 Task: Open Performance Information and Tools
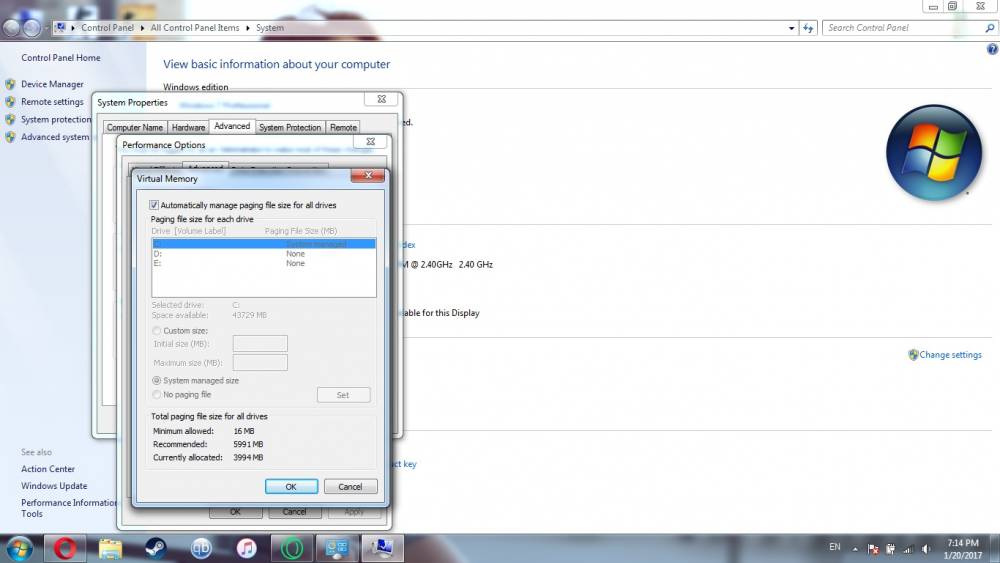tap(69, 508)
